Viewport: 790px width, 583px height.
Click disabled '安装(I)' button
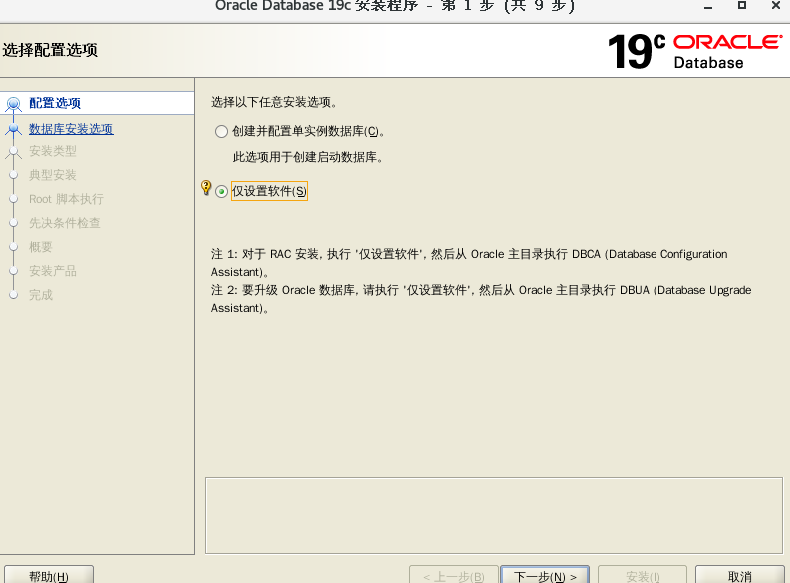tap(642, 575)
